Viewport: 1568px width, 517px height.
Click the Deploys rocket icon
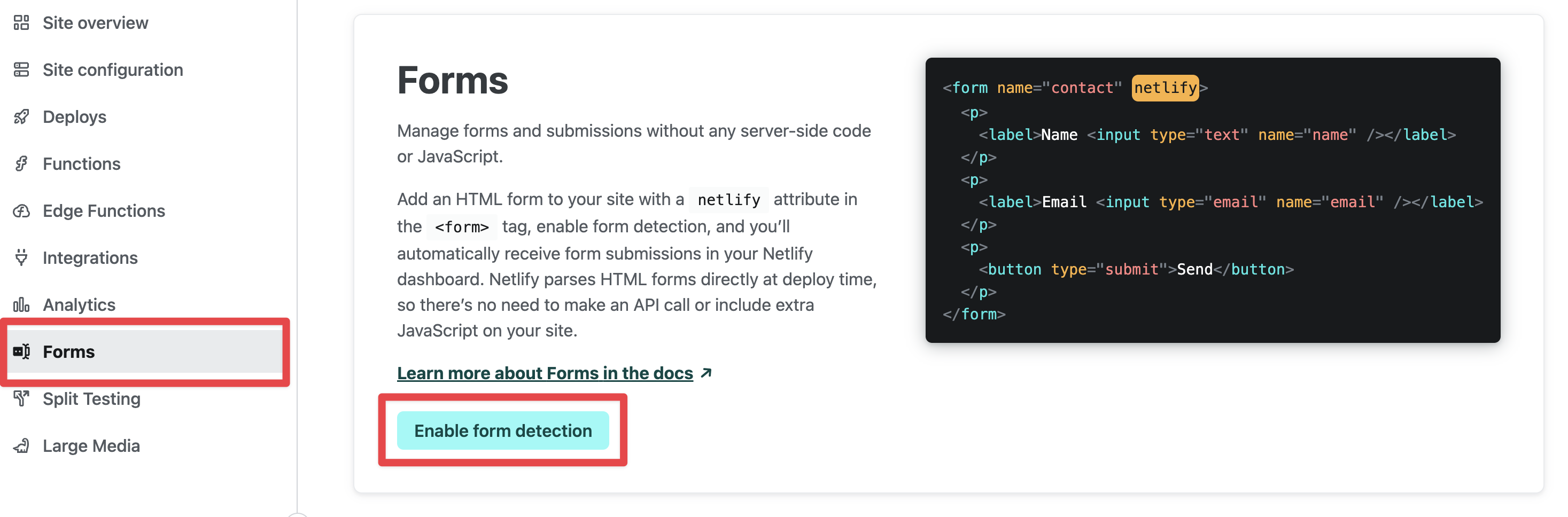click(21, 117)
